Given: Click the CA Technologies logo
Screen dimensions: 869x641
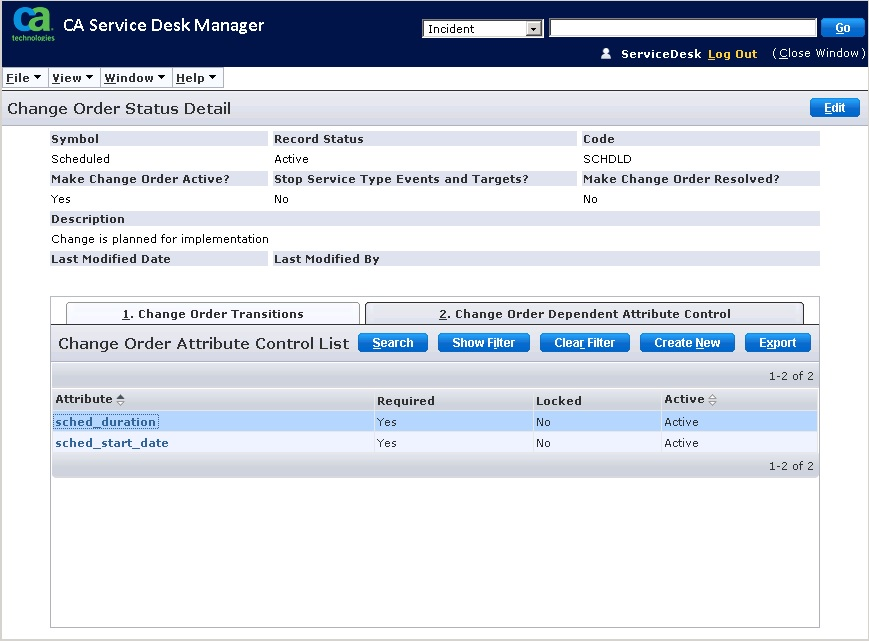Looking at the screenshot, I should (33, 24).
